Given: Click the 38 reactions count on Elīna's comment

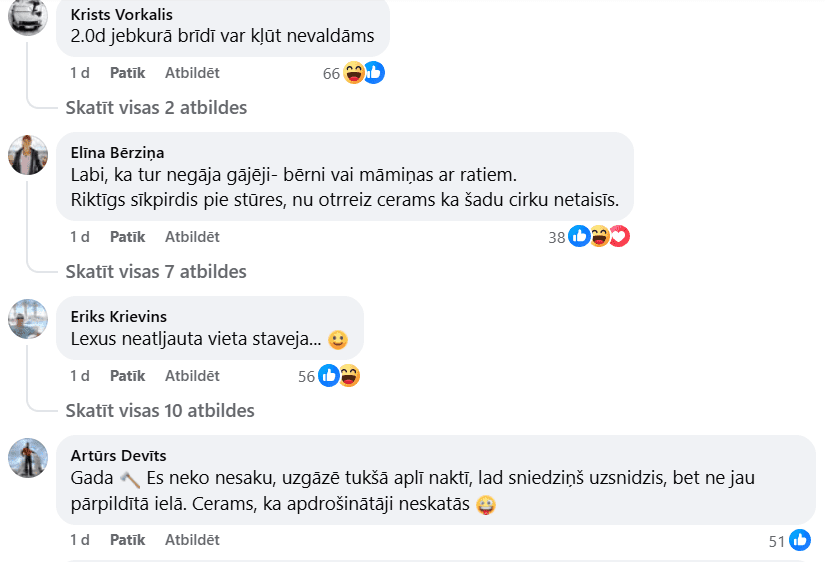Looking at the screenshot, I should coord(556,237).
